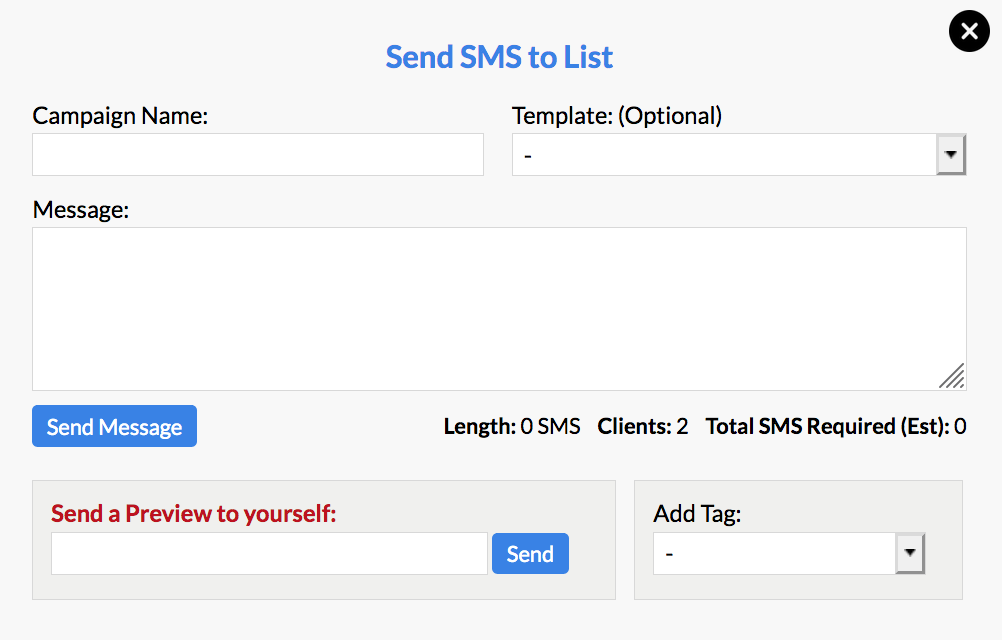1002x640 pixels.
Task: Click the Add Tag label
Action: pos(697,514)
